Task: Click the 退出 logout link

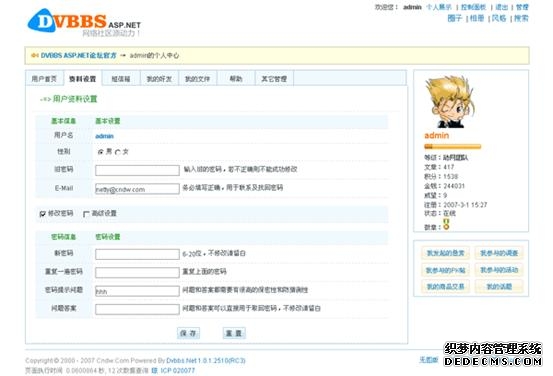Action: coord(502,7)
